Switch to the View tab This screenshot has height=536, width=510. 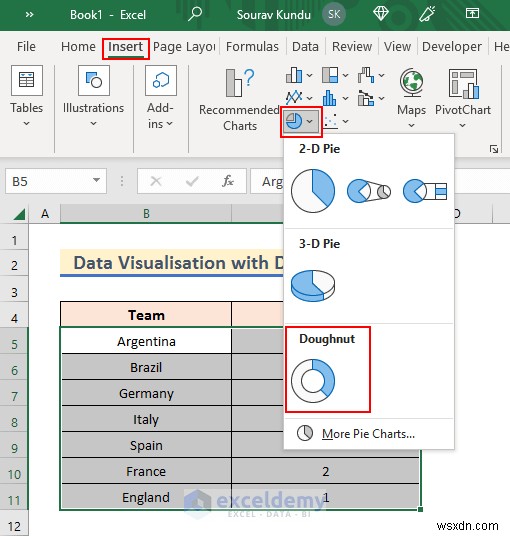pyautogui.click(x=397, y=46)
